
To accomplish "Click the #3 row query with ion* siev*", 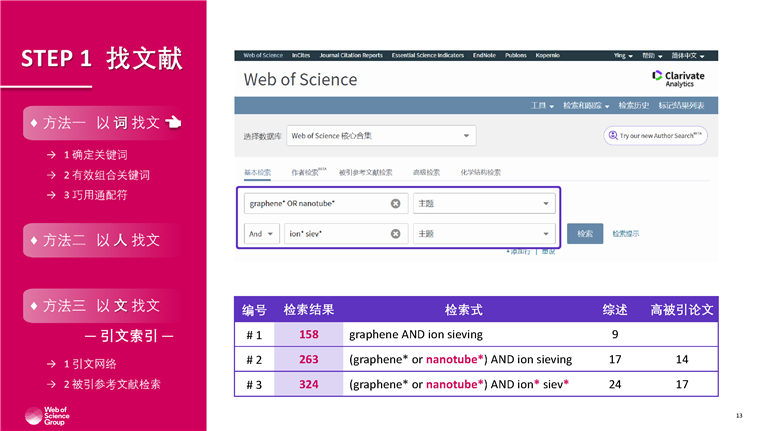I will [x=459, y=384].
